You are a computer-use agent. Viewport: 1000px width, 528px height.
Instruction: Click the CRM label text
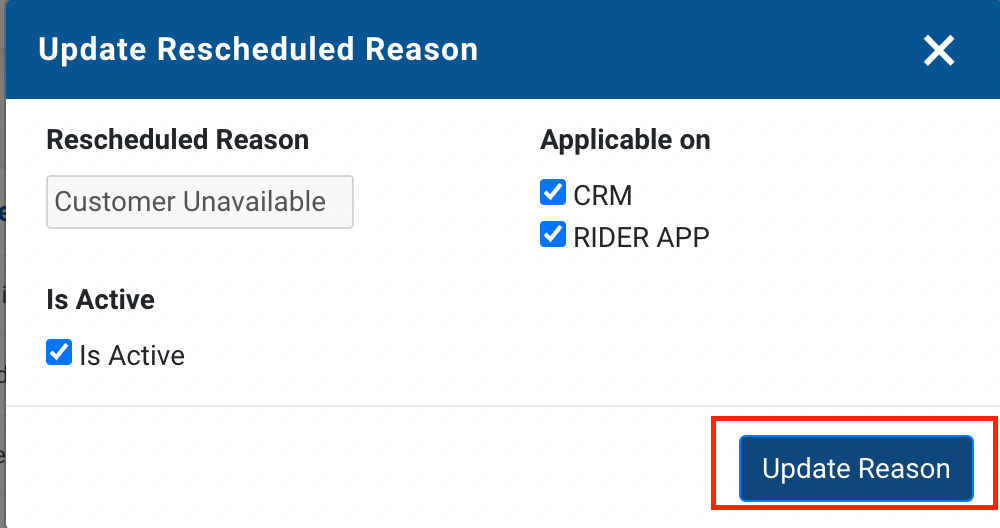pos(603,194)
